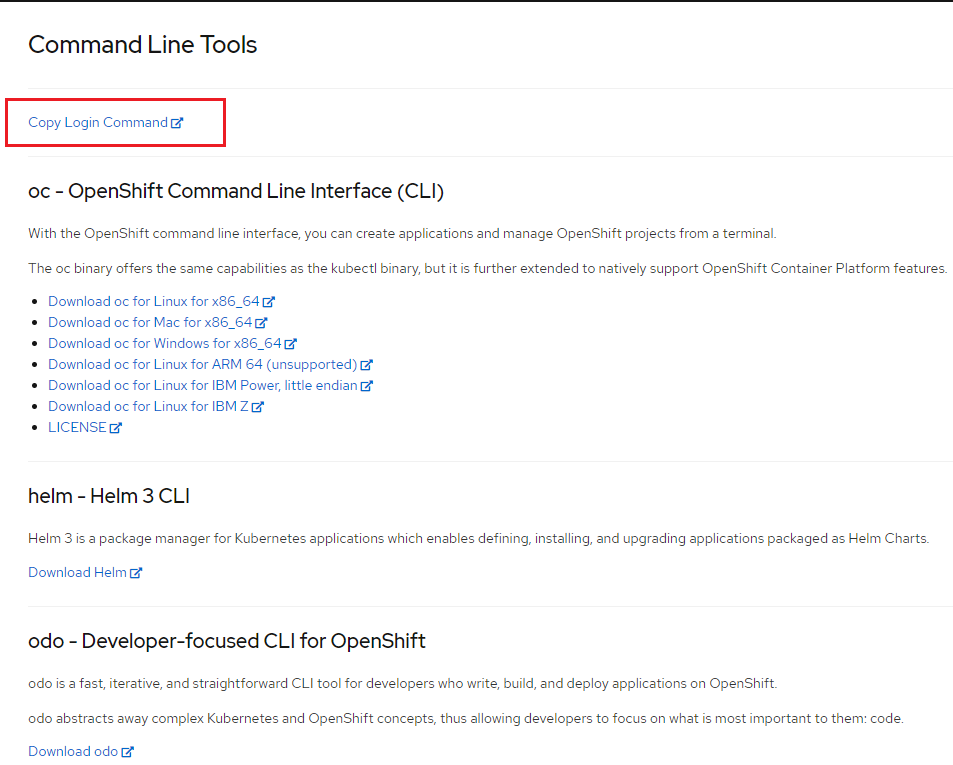Viewport: 953px width, 765px height.
Task: Download oc for Mac for x86_64
Action: 150,322
